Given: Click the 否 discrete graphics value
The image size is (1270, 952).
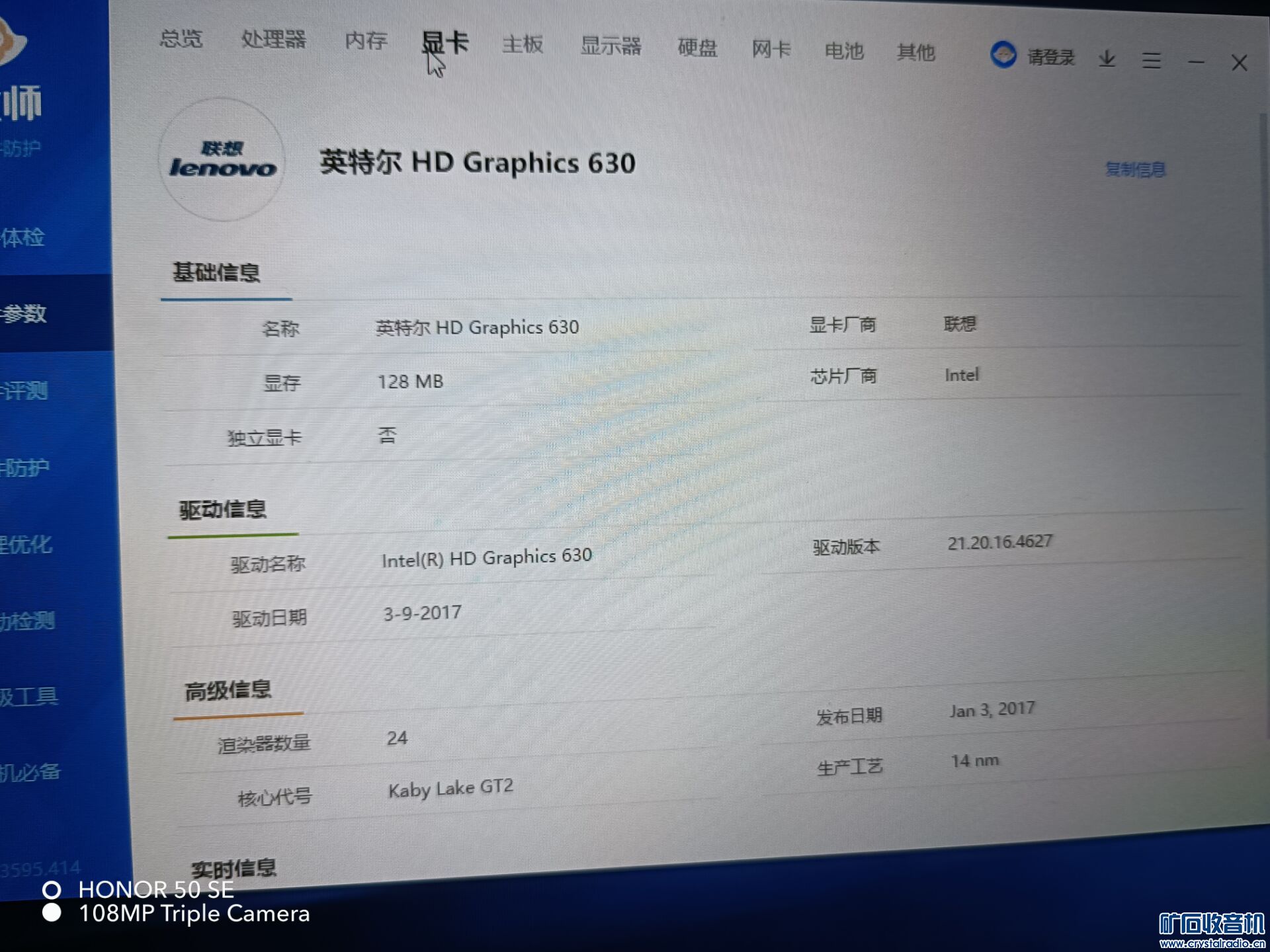Looking at the screenshot, I should (388, 435).
